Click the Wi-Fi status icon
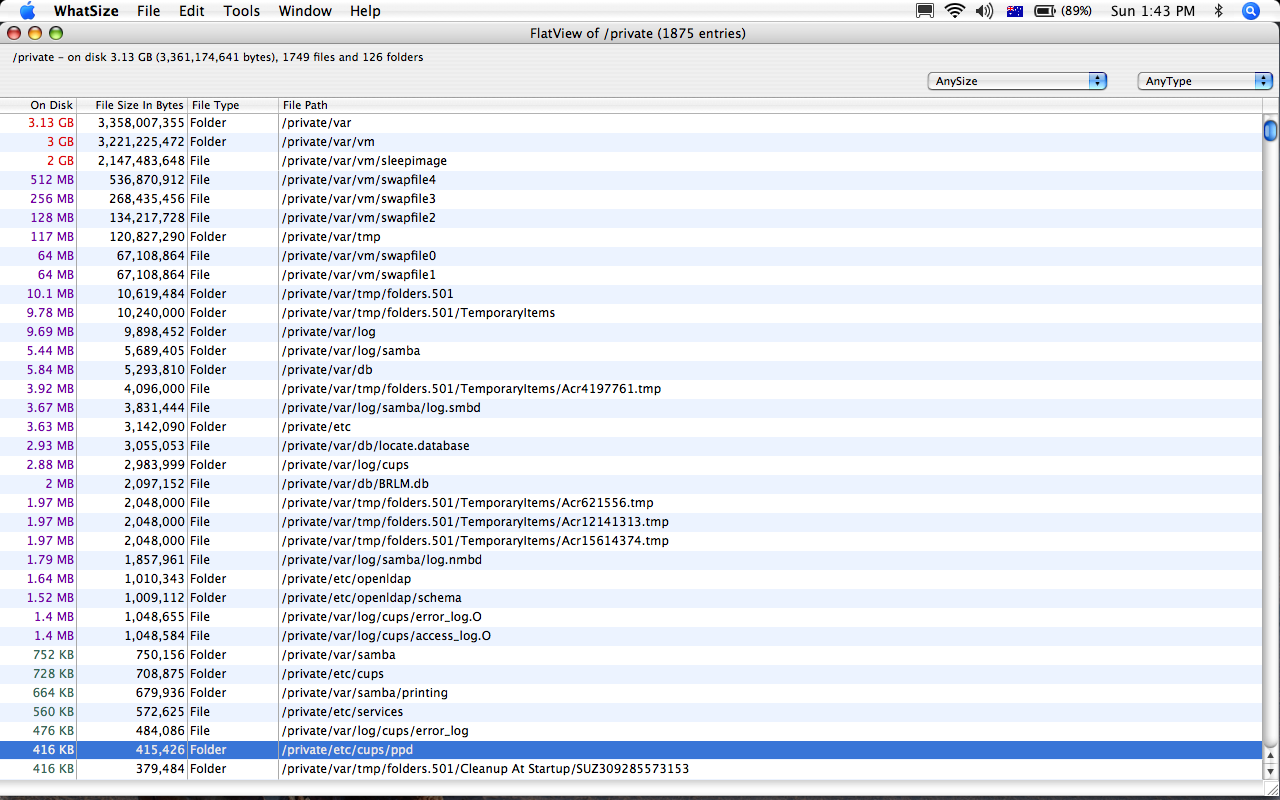The image size is (1280, 800). (x=955, y=11)
